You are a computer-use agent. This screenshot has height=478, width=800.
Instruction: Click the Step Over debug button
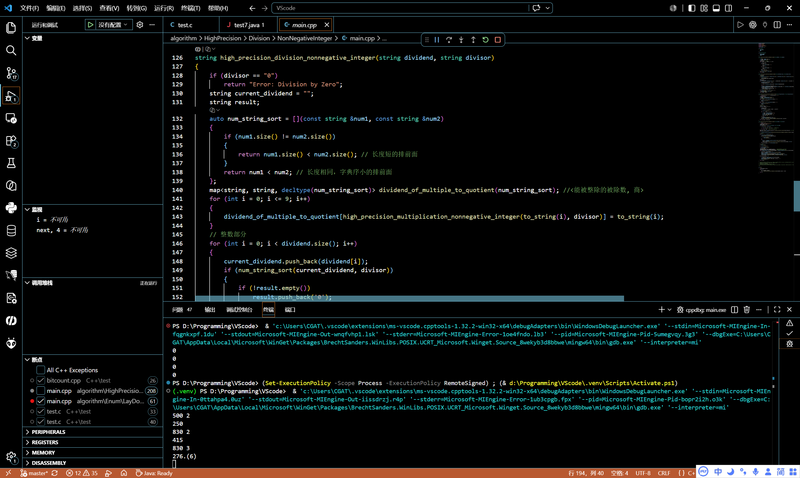click(x=449, y=40)
